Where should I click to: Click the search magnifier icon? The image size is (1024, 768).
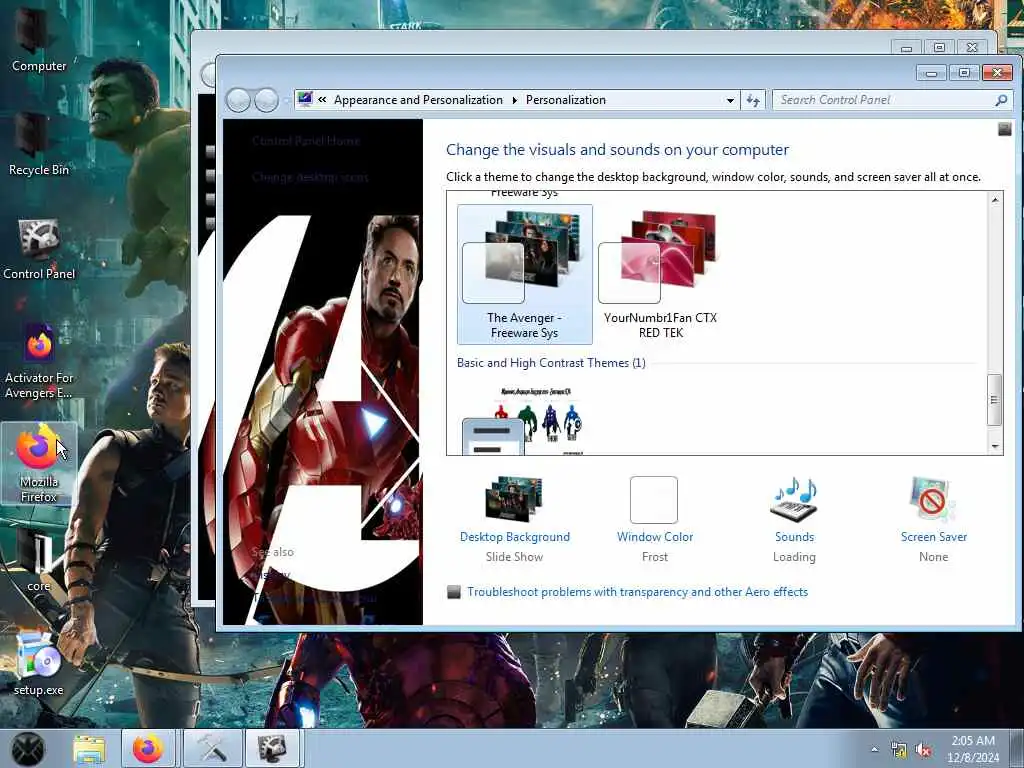click(1001, 100)
